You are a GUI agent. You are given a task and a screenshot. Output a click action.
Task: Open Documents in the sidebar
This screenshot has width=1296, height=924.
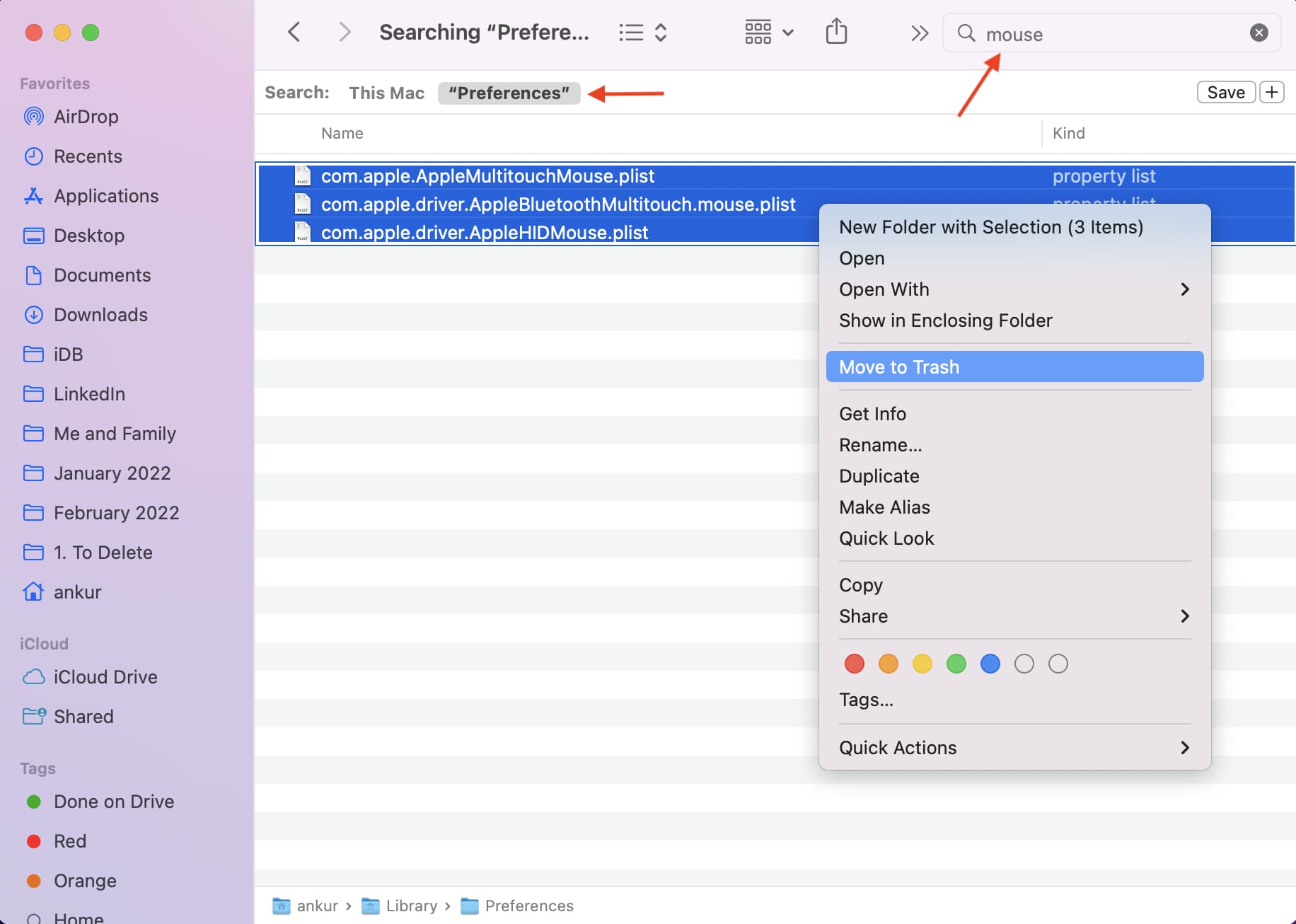(87, 275)
